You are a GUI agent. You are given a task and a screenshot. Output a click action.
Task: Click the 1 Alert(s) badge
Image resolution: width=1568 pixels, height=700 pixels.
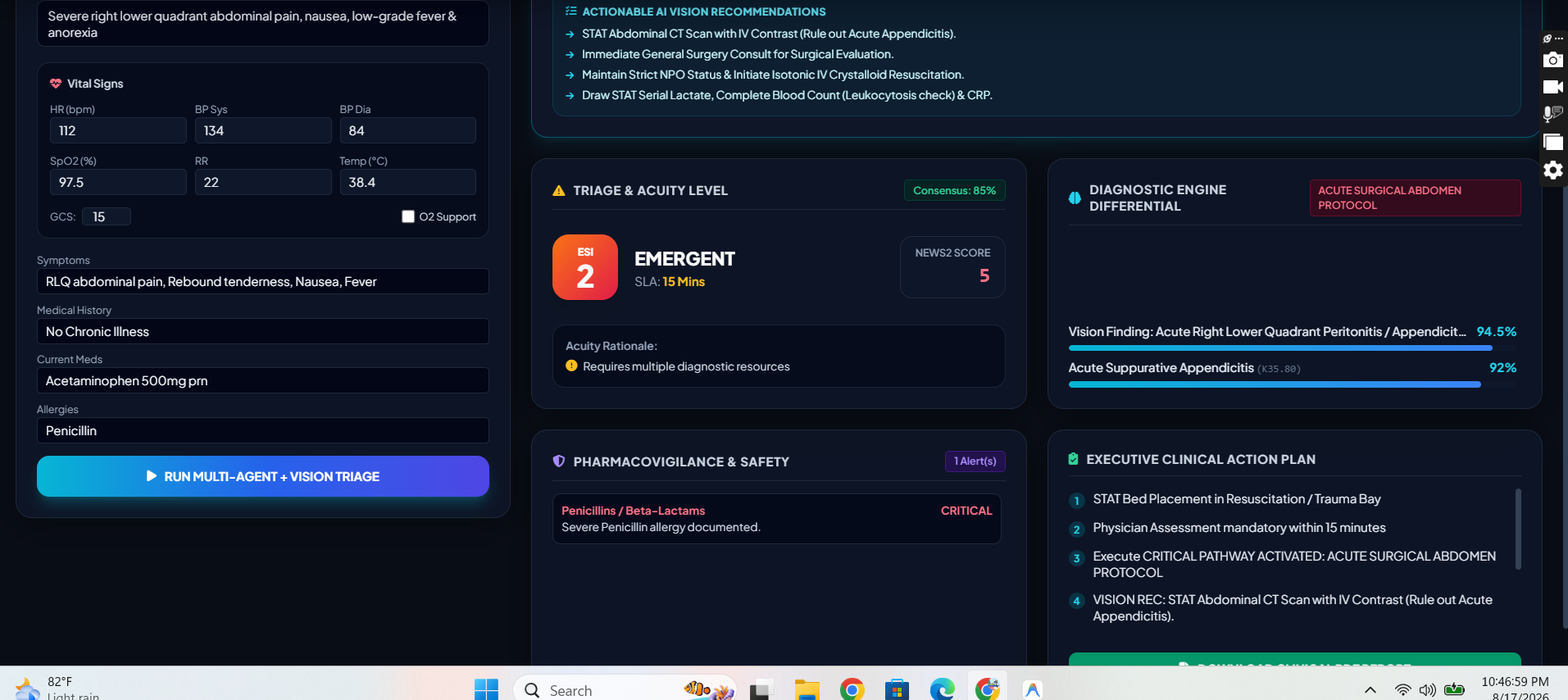point(975,461)
